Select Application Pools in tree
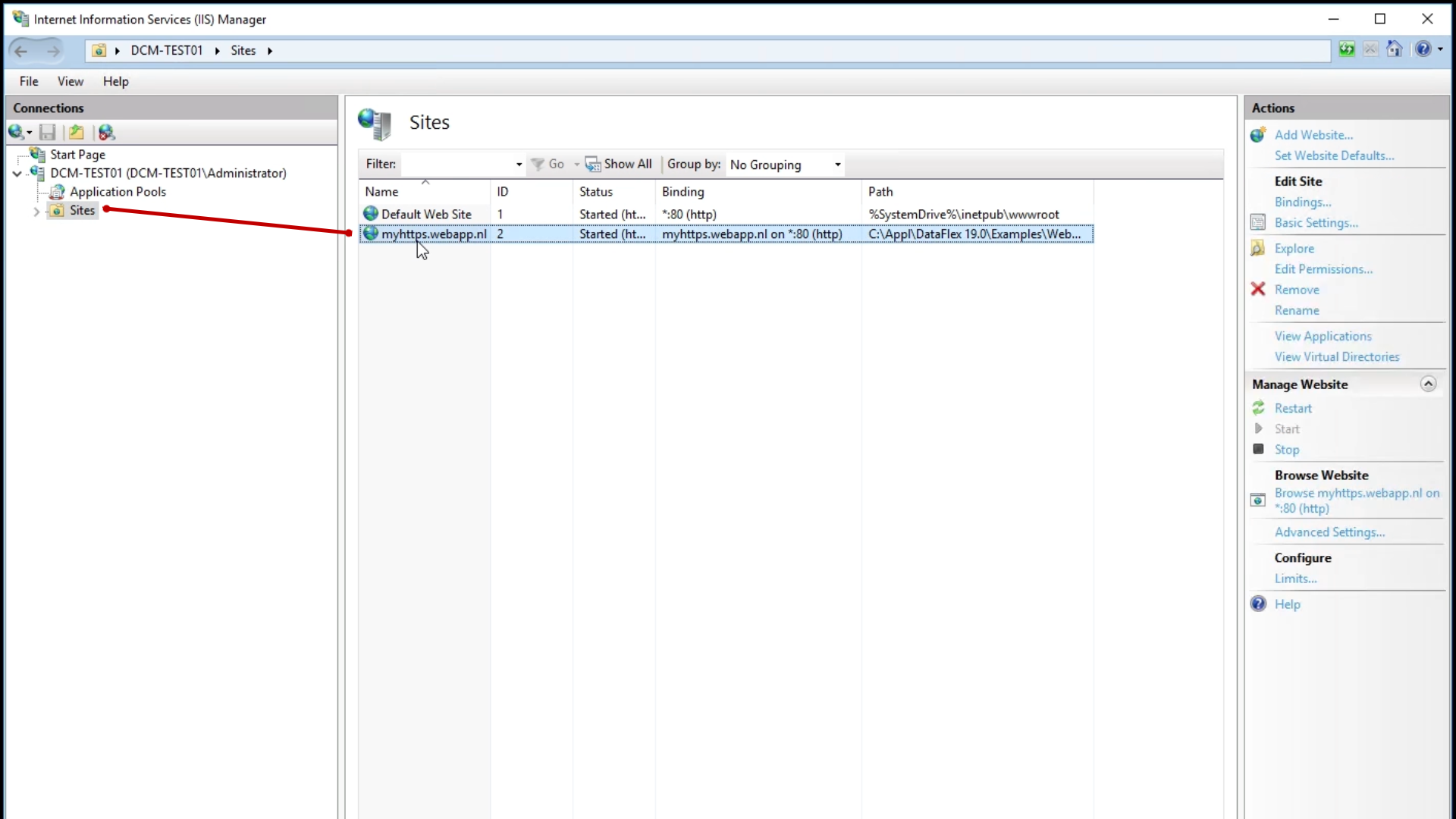The height and width of the screenshot is (819, 1456). [118, 192]
